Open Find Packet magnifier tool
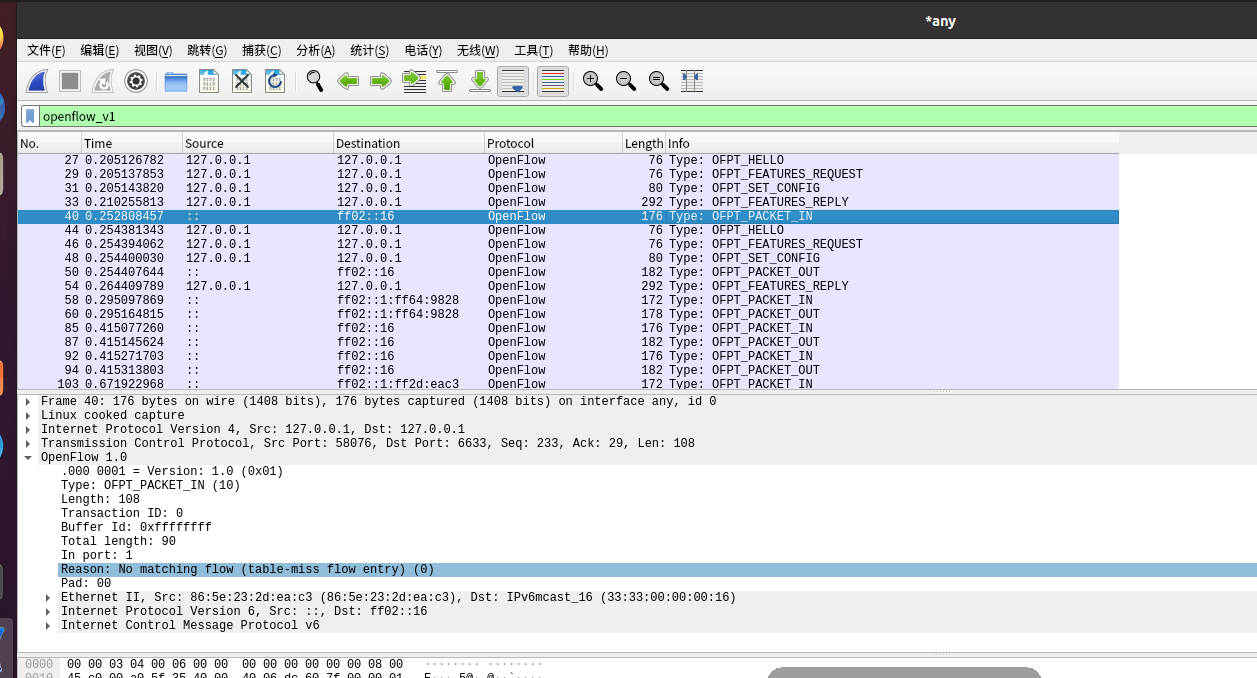 [315, 81]
